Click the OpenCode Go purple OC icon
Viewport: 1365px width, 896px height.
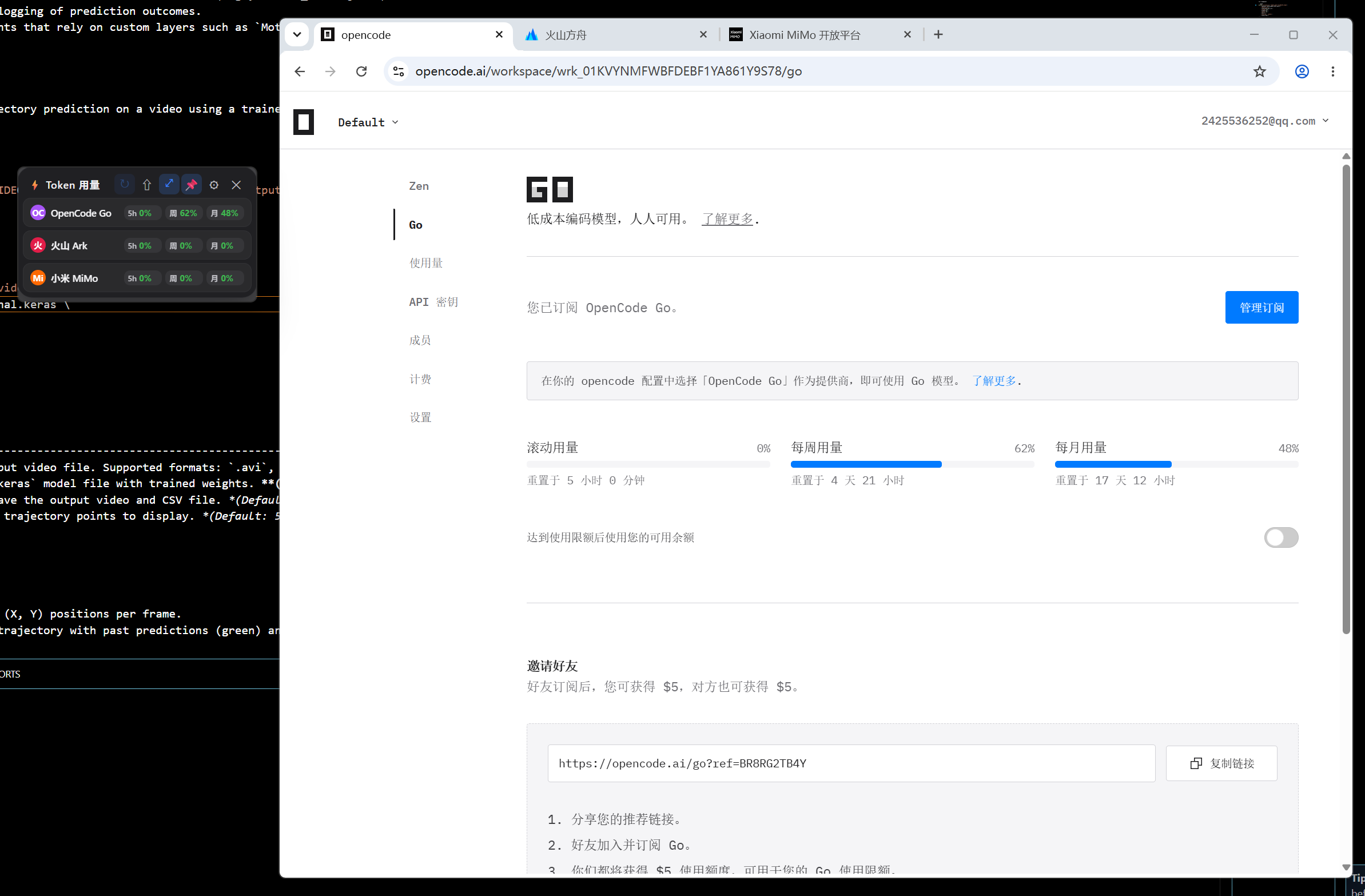pos(38,213)
